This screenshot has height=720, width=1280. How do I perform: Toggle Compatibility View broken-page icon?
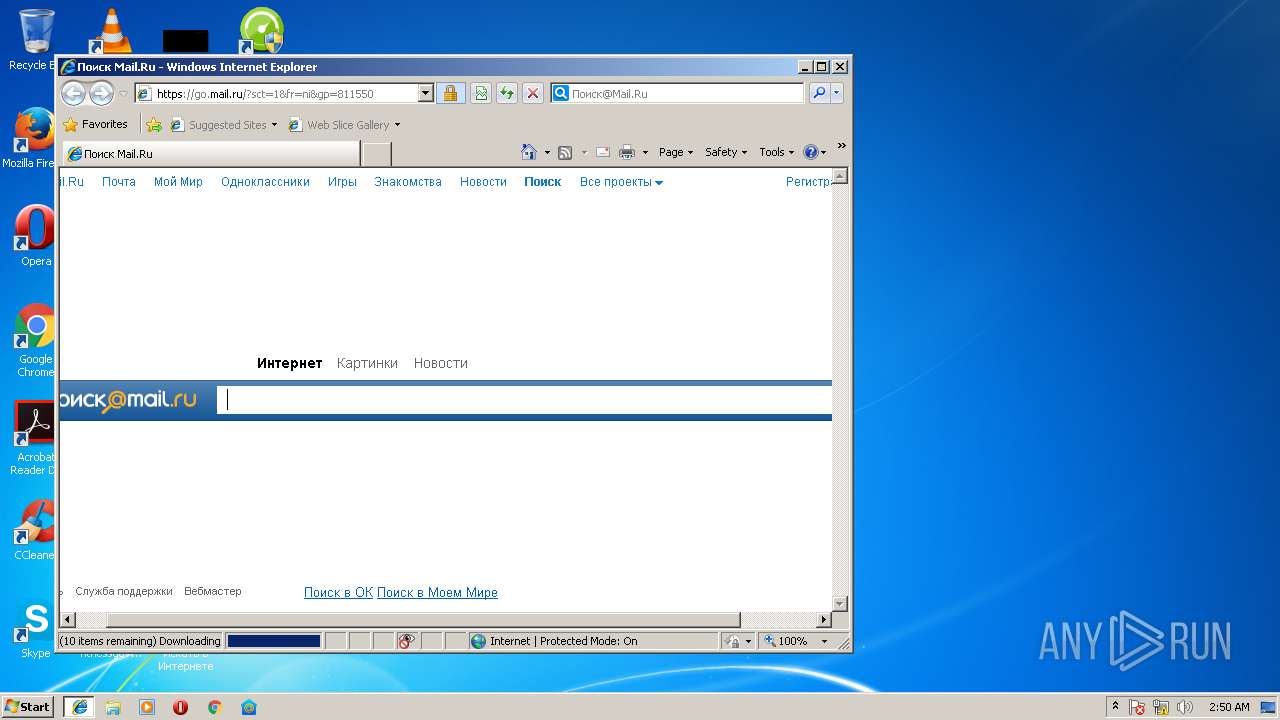[x=481, y=94]
